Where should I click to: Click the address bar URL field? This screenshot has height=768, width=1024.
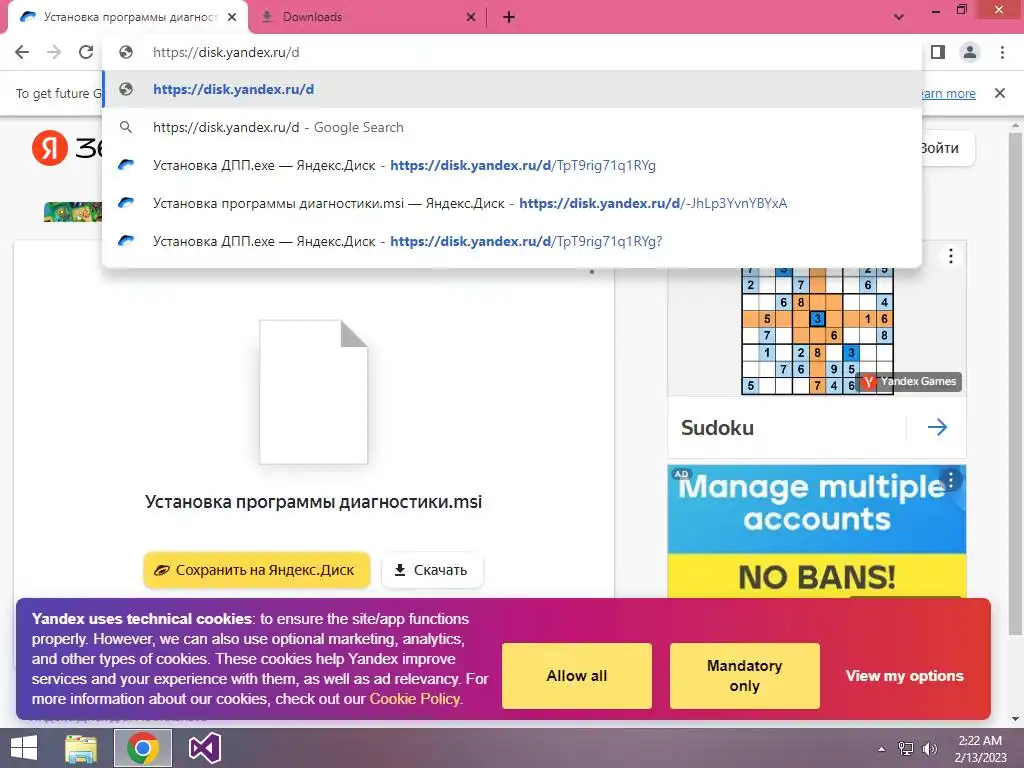point(512,52)
